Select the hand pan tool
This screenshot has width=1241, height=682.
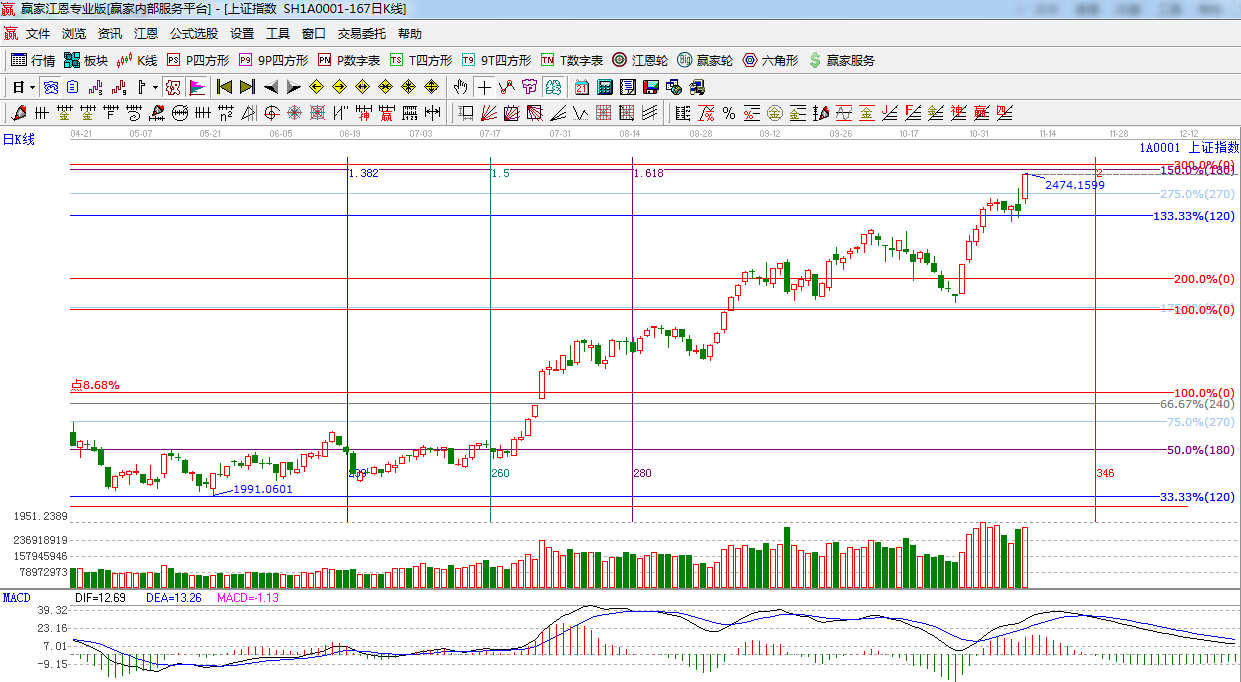point(461,87)
